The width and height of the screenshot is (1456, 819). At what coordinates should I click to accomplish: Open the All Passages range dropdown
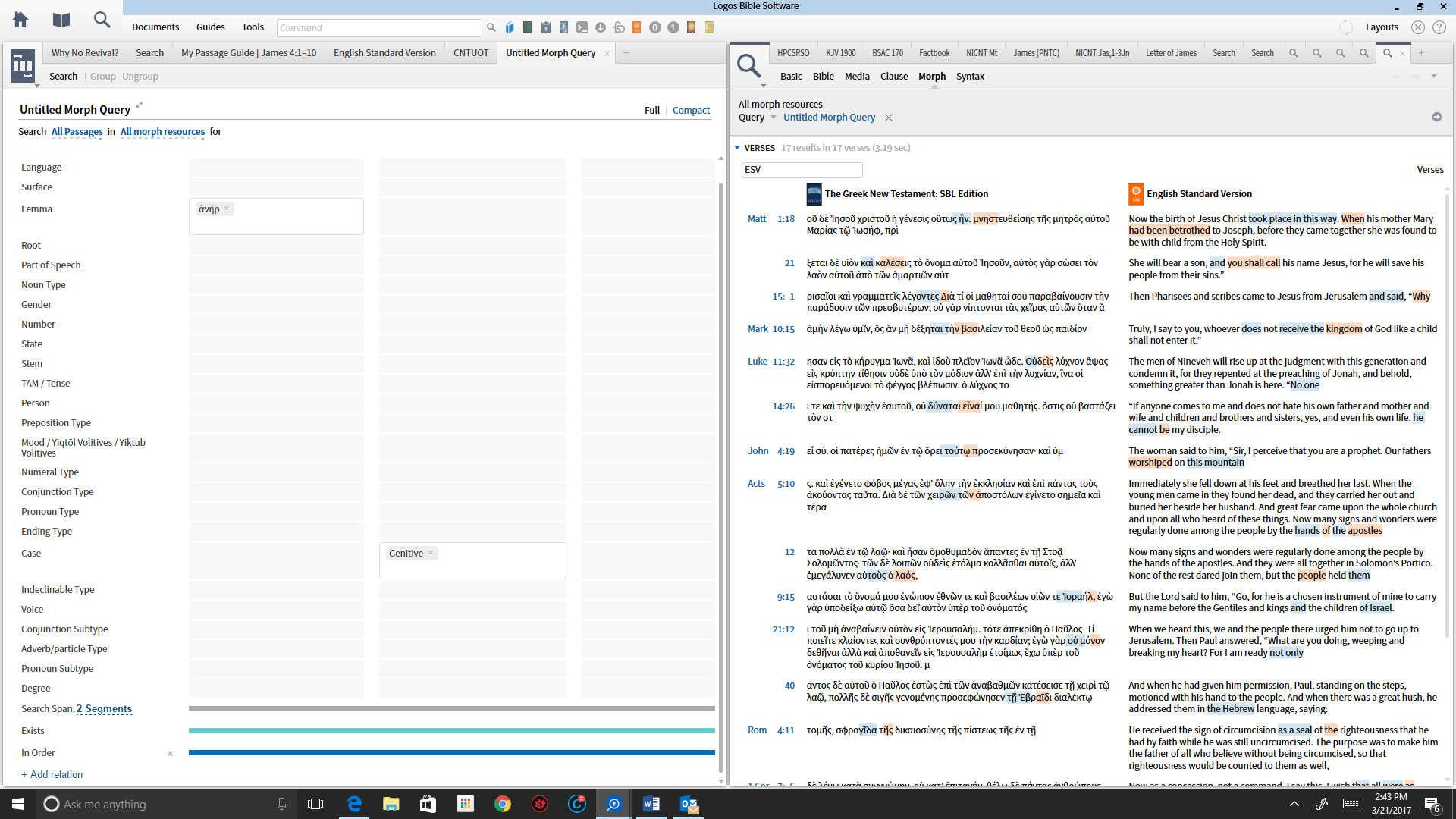(x=77, y=132)
